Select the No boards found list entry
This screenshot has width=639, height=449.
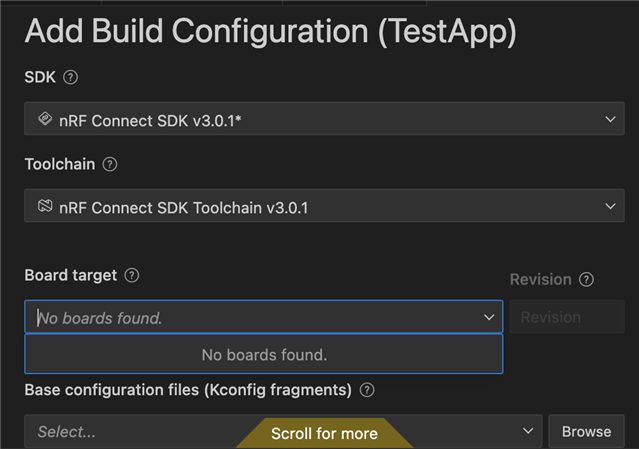264,354
